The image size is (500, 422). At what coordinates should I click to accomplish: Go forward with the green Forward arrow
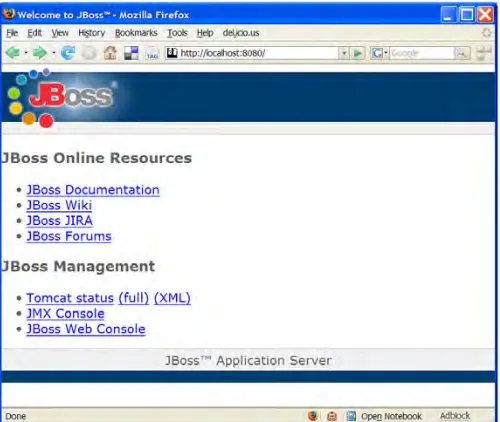(x=40, y=53)
